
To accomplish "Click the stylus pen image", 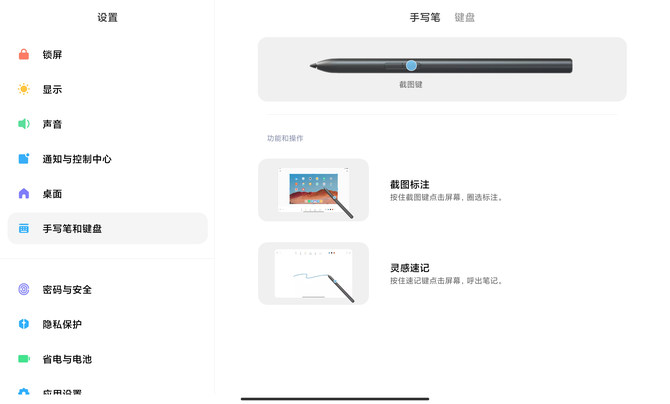I will [x=441, y=65].
